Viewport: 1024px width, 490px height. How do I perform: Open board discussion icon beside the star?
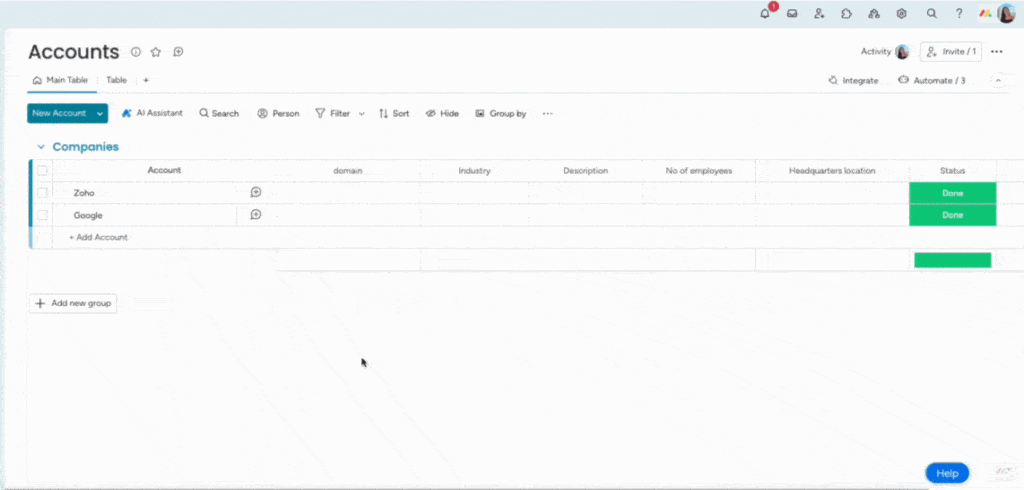click(x=178, y=52)
